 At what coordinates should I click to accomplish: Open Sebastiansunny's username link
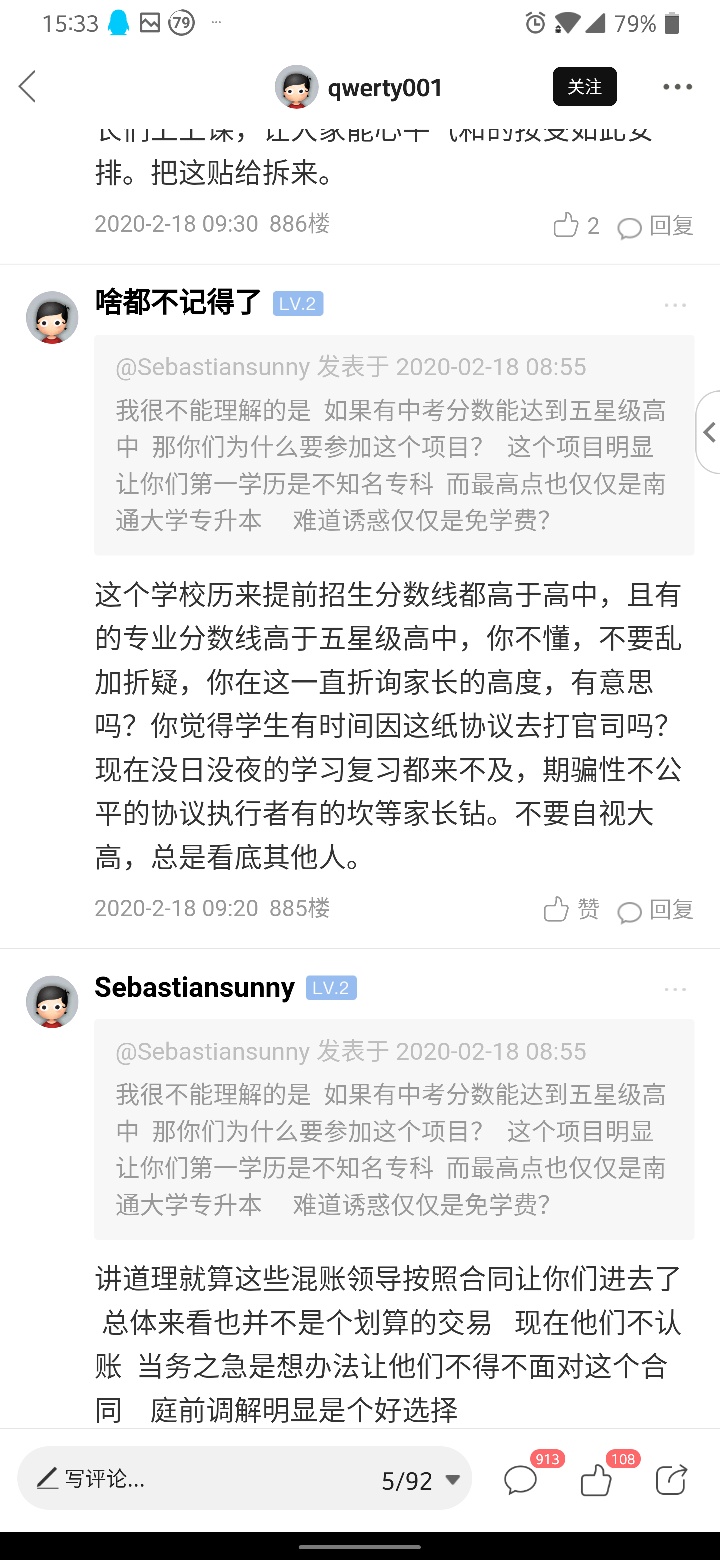(194, 988)
